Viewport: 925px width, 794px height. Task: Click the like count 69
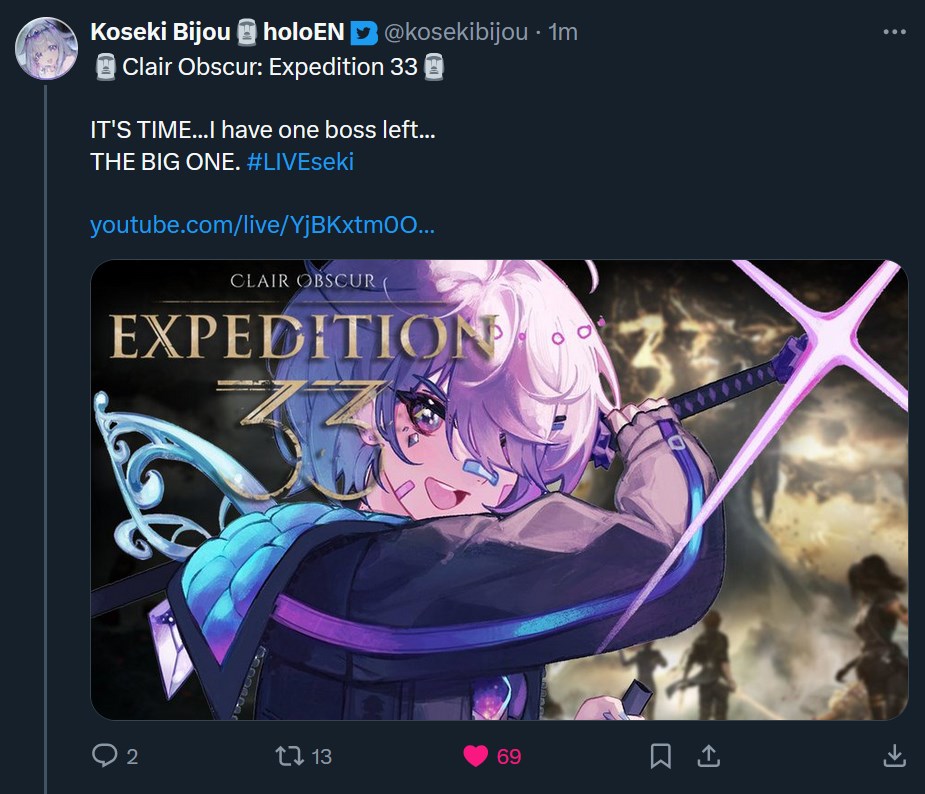[x=509, y=757]
